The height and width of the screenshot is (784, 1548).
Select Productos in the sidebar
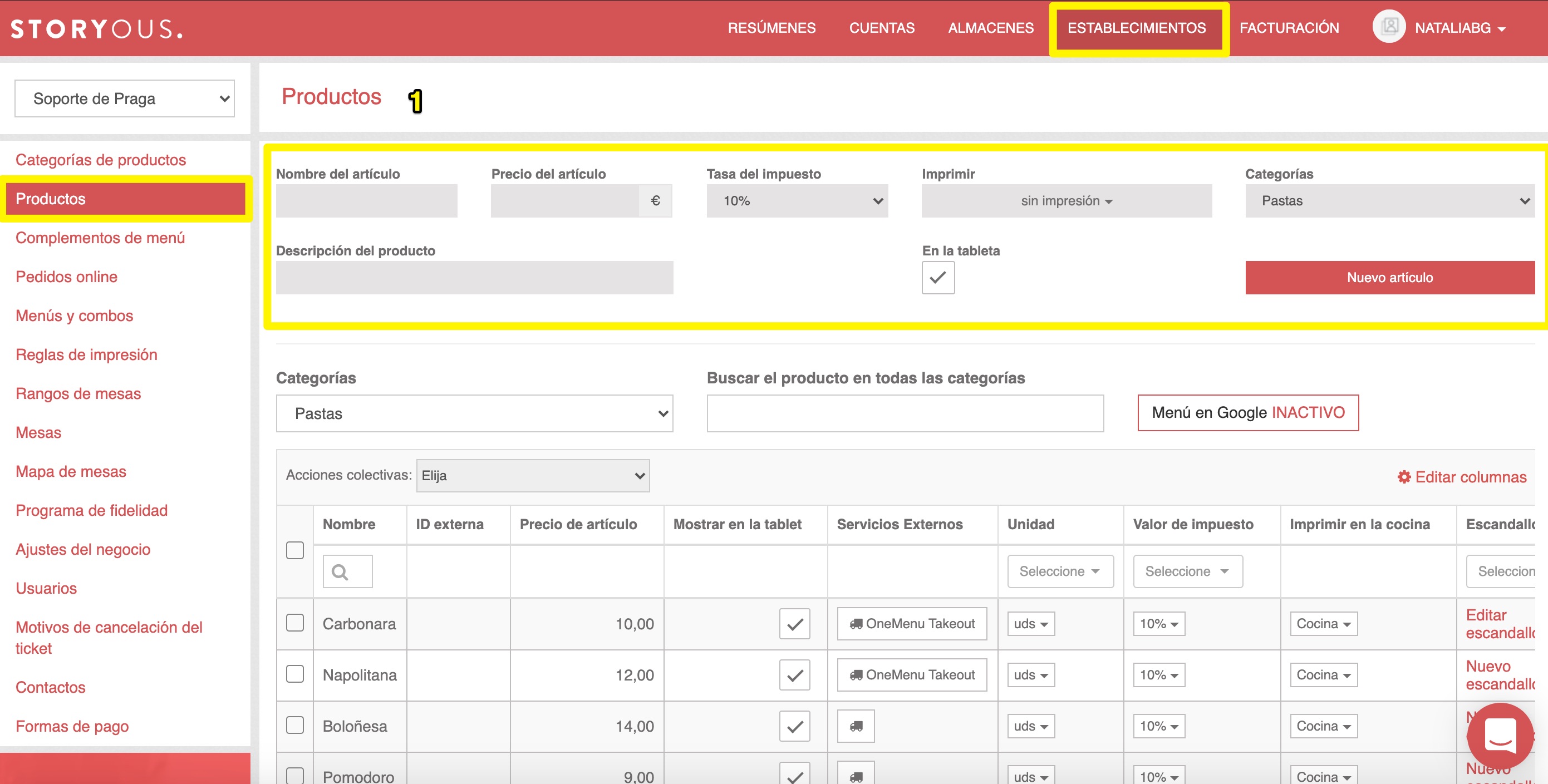coord(126,199)
